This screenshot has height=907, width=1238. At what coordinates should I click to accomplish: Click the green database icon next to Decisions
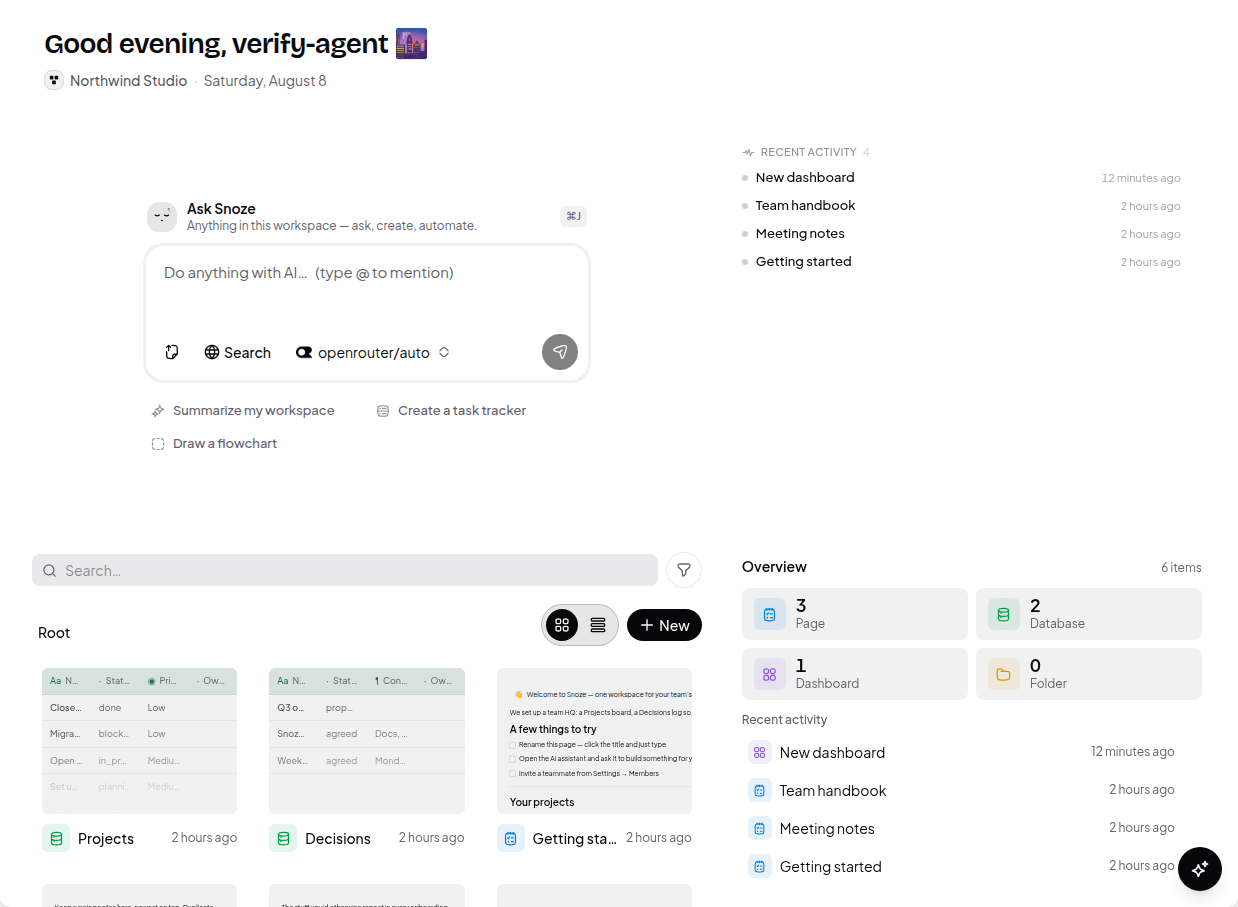[283, 838]
